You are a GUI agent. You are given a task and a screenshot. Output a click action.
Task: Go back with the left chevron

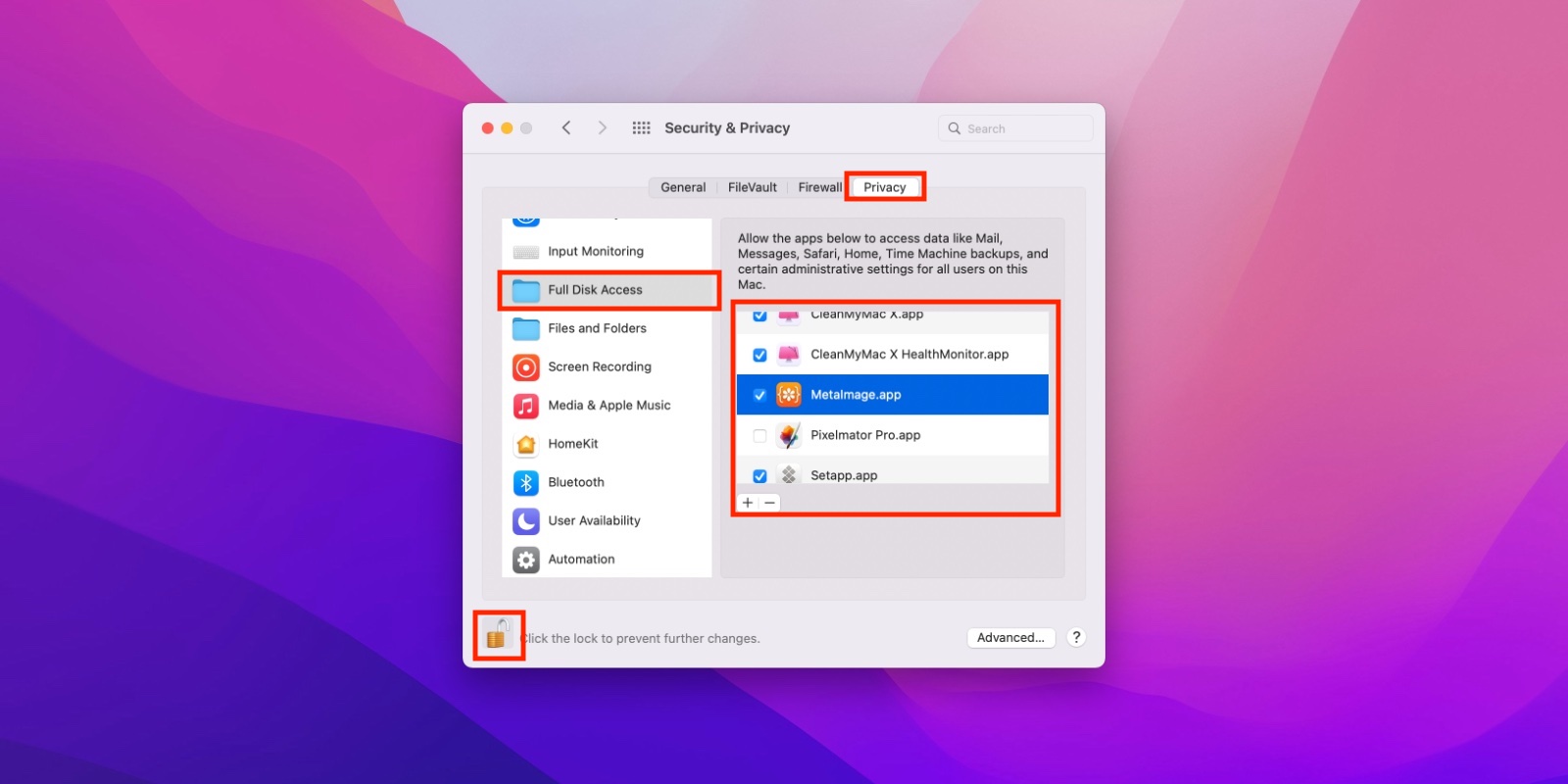(566, 128)
